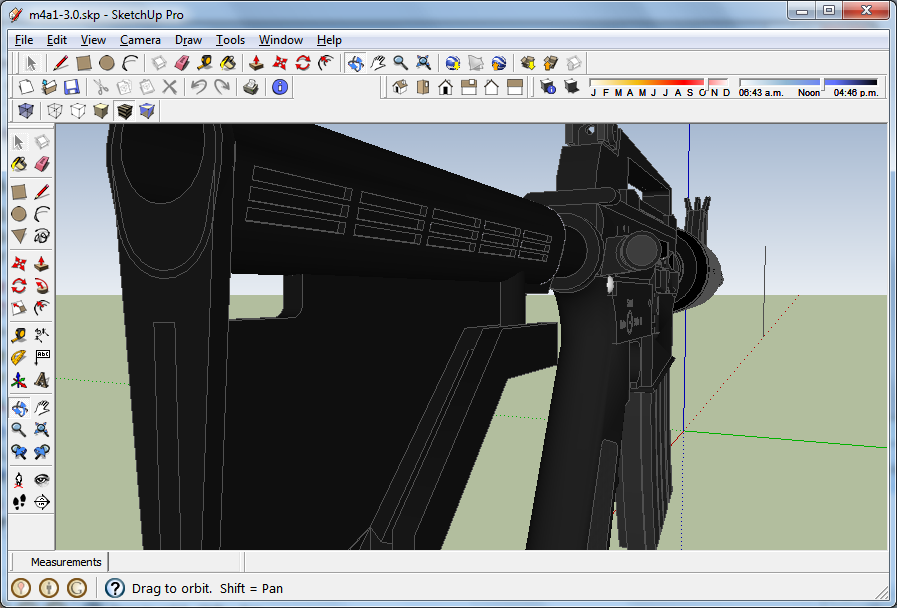
Task: Open the File menu
Action: coord(24,40)
